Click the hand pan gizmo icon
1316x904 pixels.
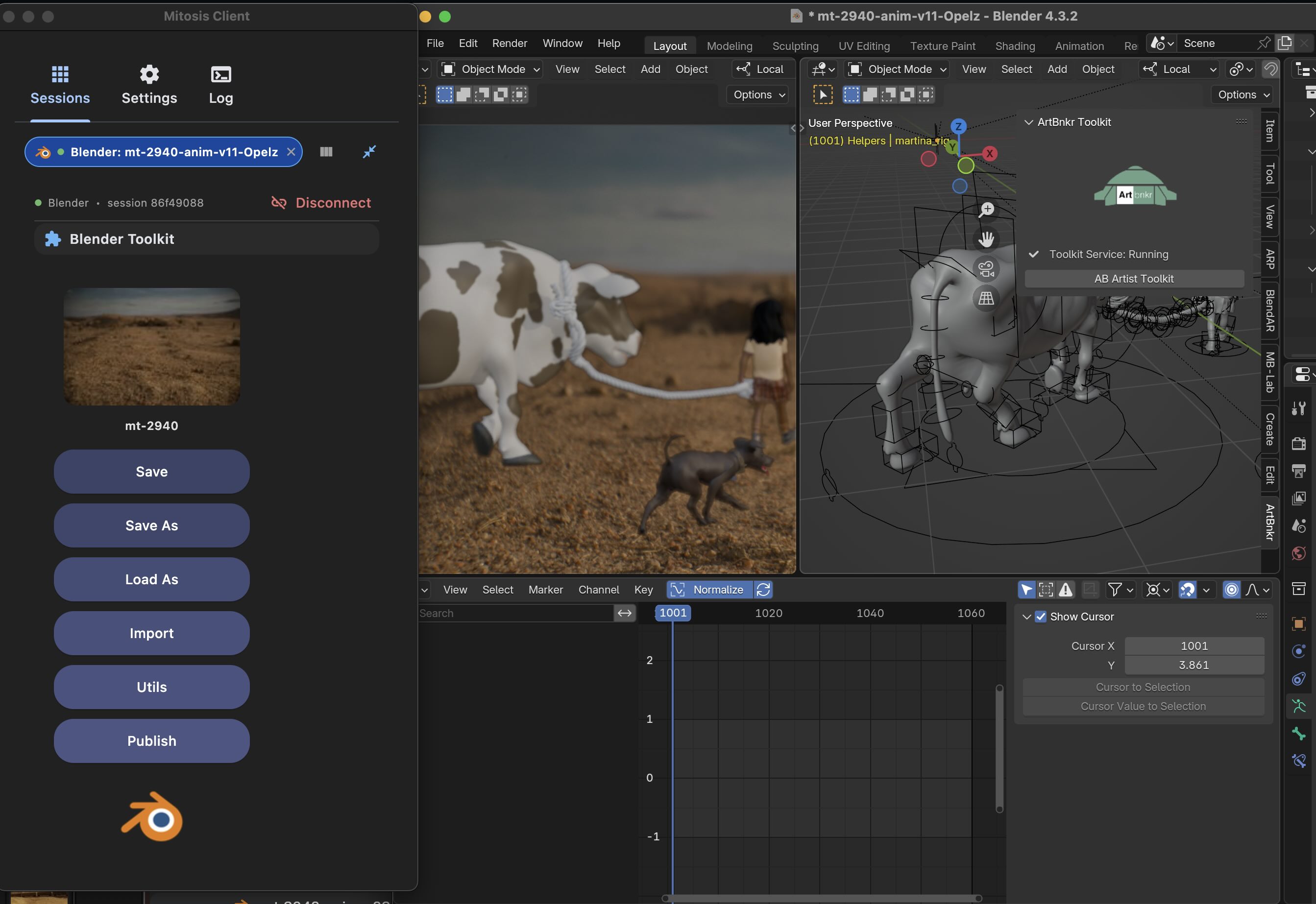(x=987, y=239)
